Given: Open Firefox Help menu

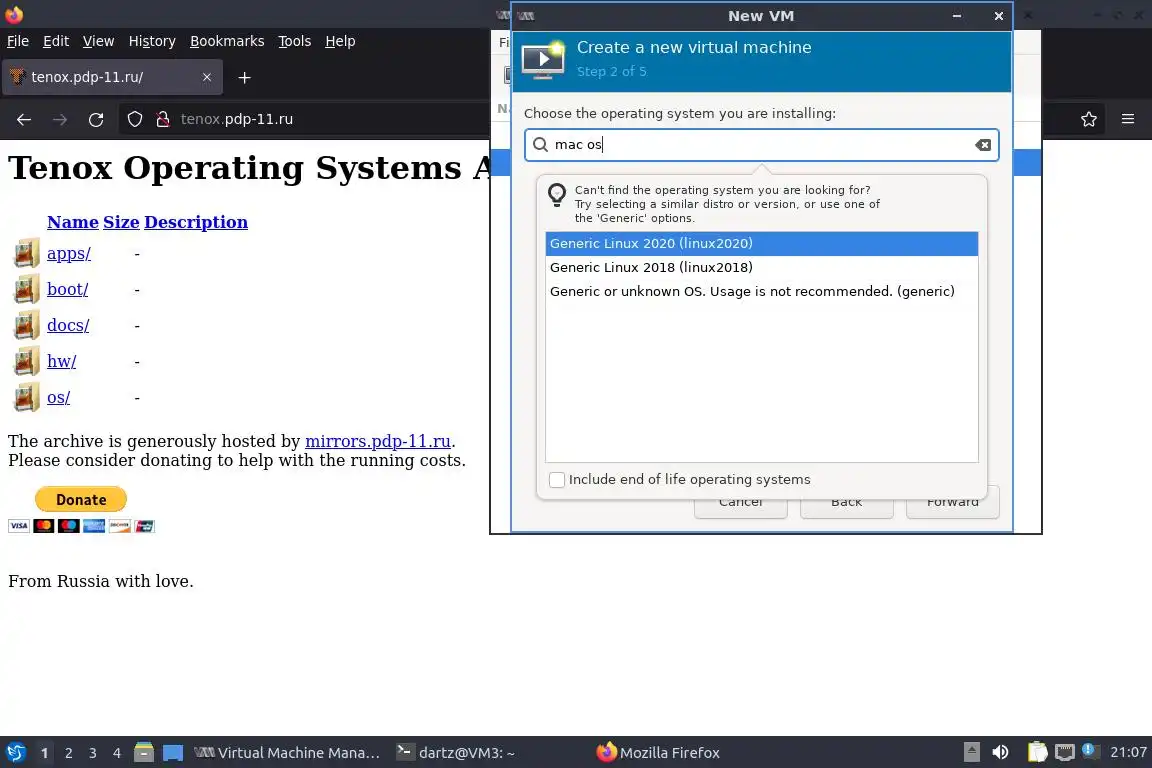Looking at the screenshot, I should pyautogui.click(x=340, y=41).
